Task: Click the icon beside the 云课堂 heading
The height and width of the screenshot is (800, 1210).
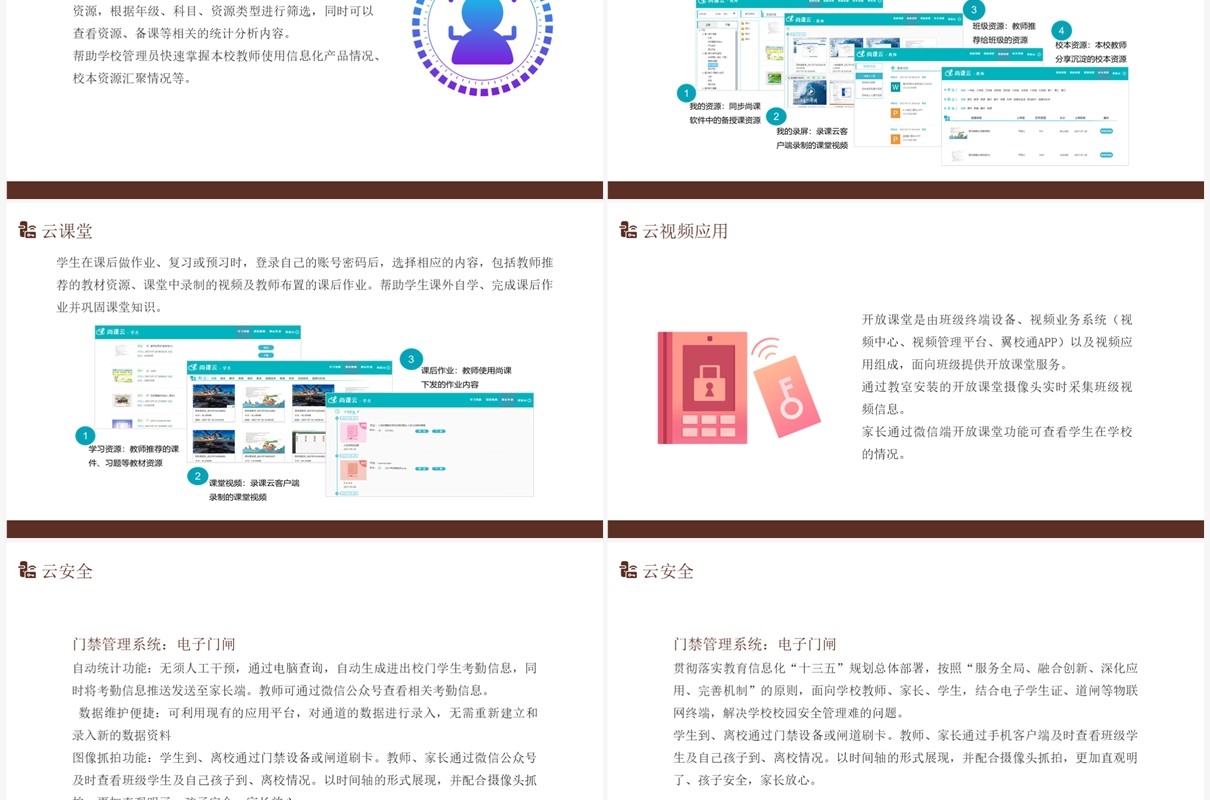Action: pos(28,230)
